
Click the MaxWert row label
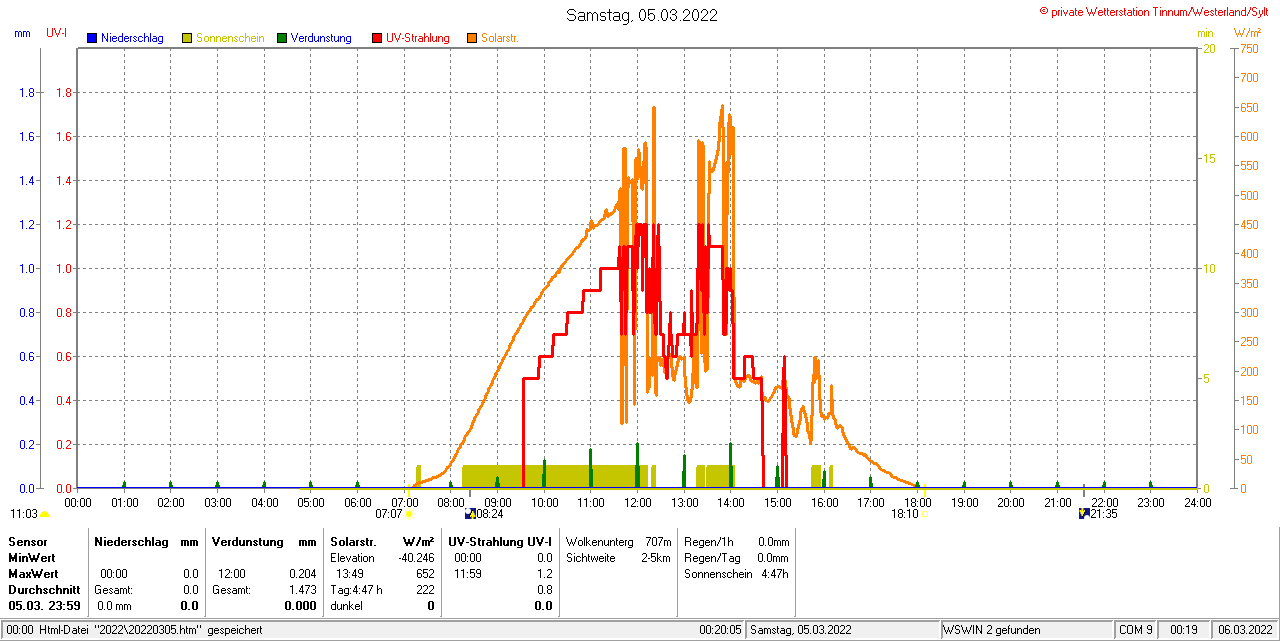(35, 574)
